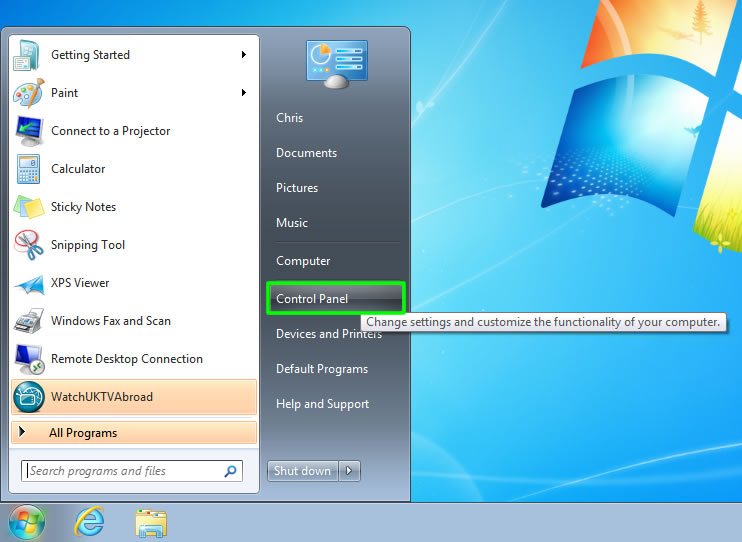
Task: Open Calculator via its icon
Action: [28, 169]
